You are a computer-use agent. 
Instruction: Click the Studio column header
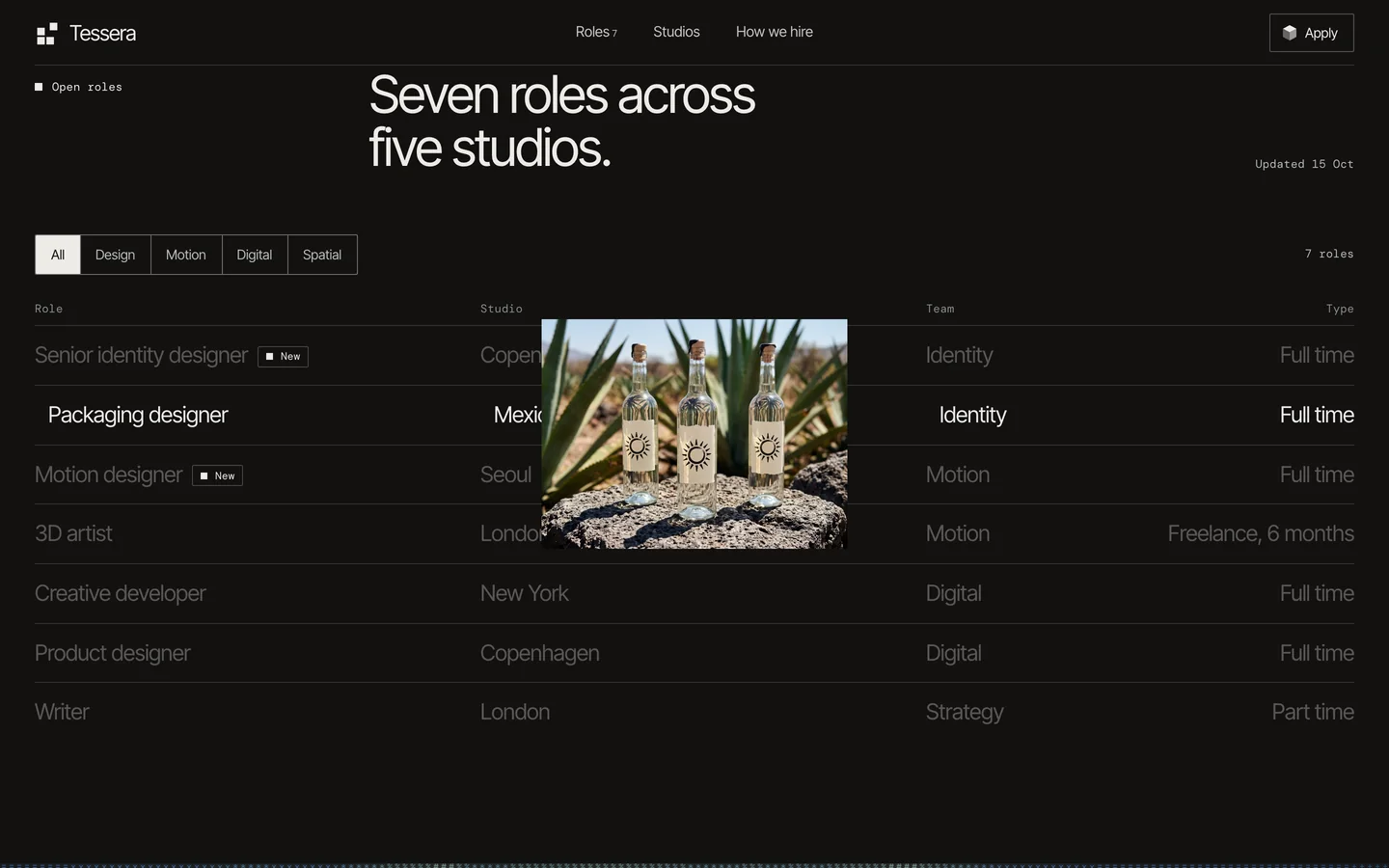502,309
